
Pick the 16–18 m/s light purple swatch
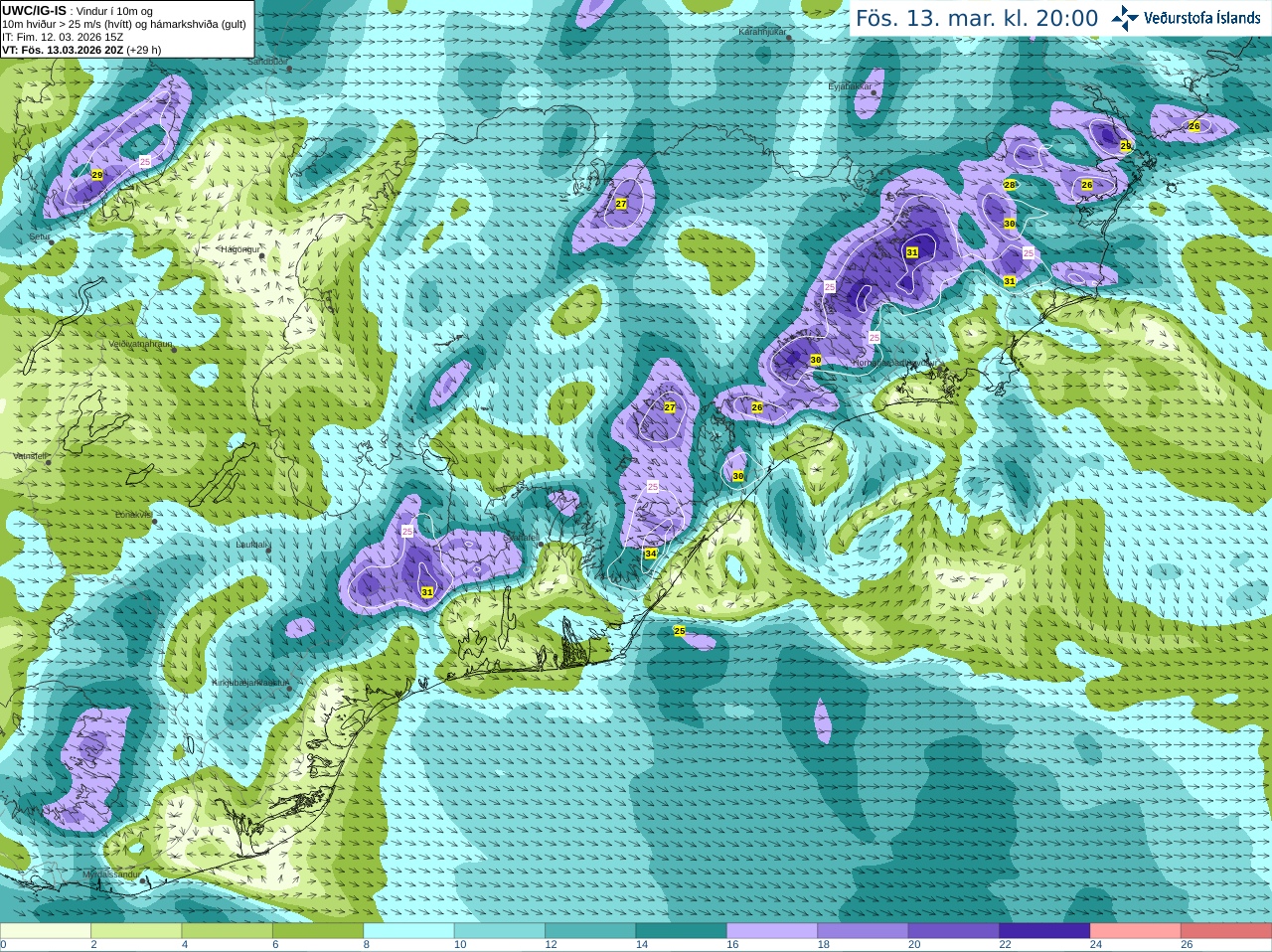772,931
